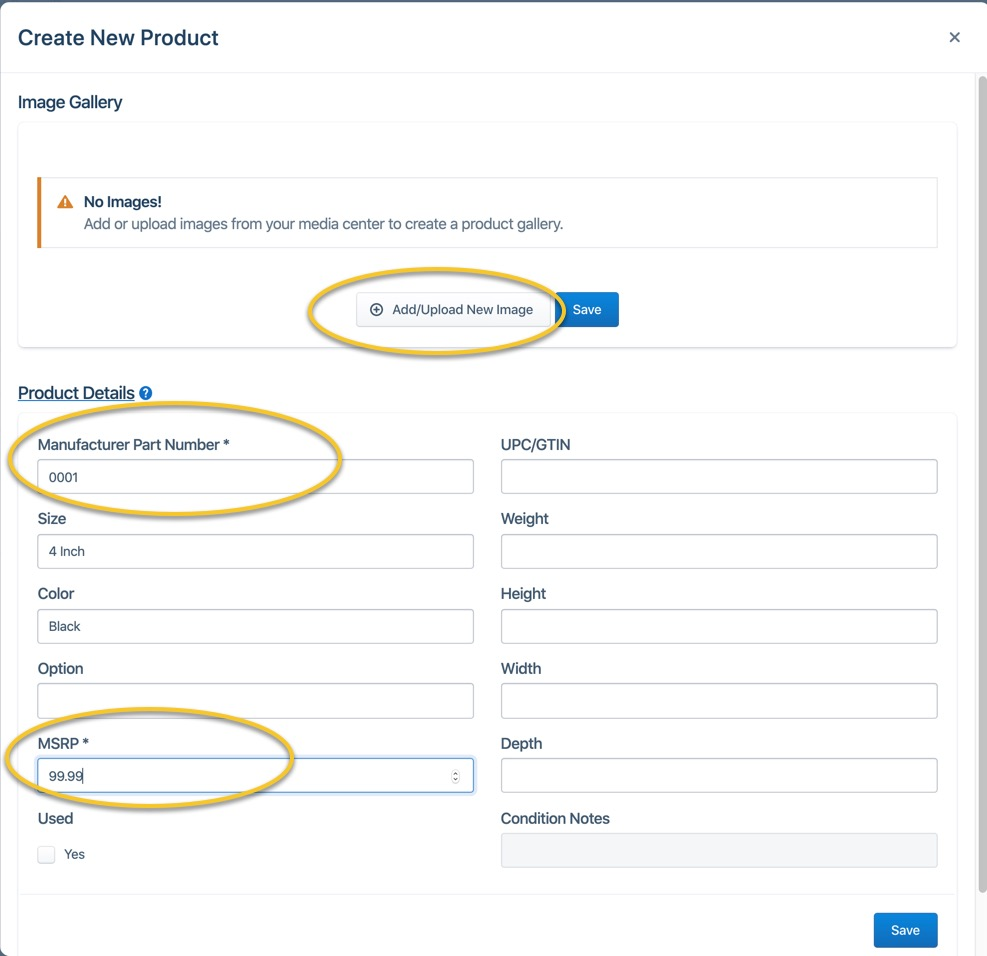Click the orange No Images warning icon
The width and height of the screenshot is (987, 956).
65,202
